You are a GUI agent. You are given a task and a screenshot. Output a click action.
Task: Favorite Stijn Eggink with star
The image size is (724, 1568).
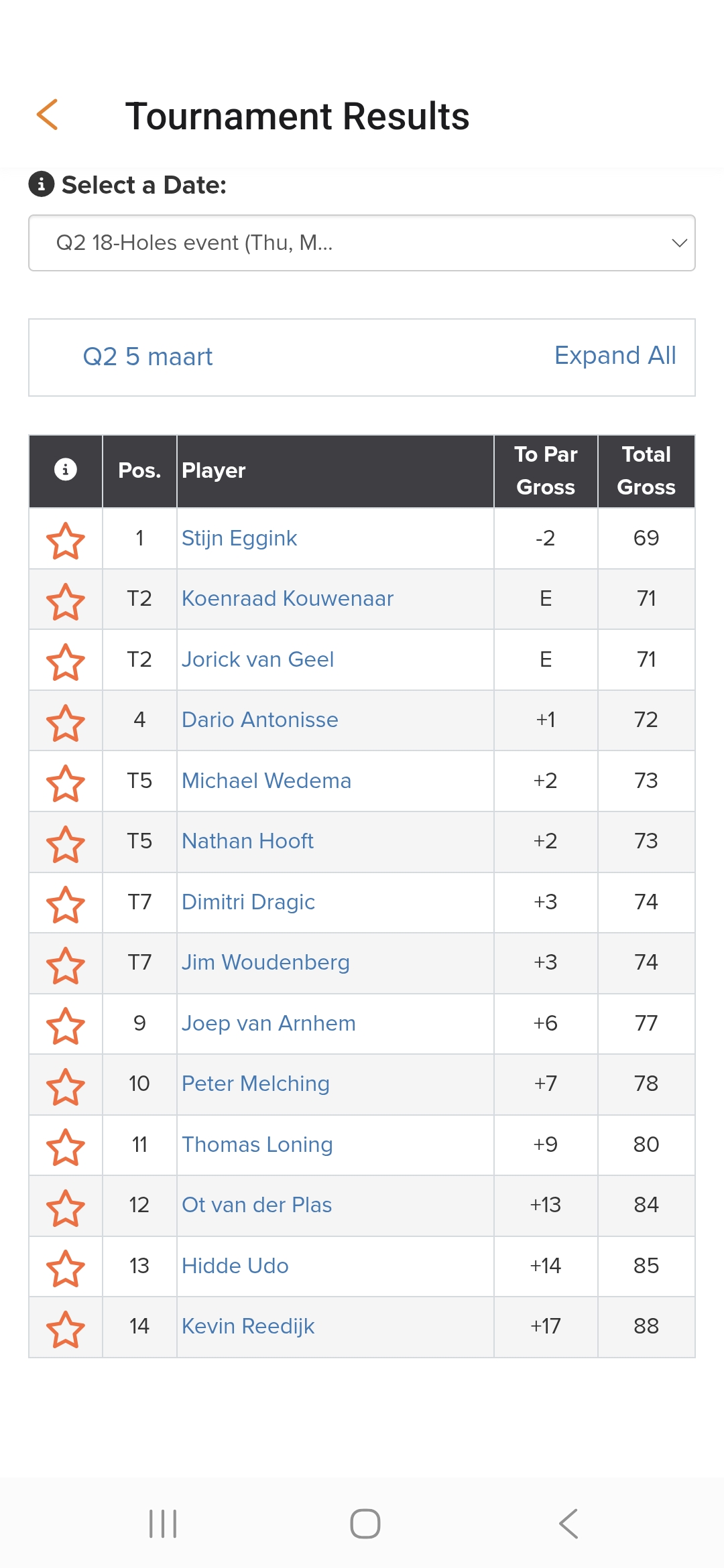pyautogui.click(x=66, y=540)
